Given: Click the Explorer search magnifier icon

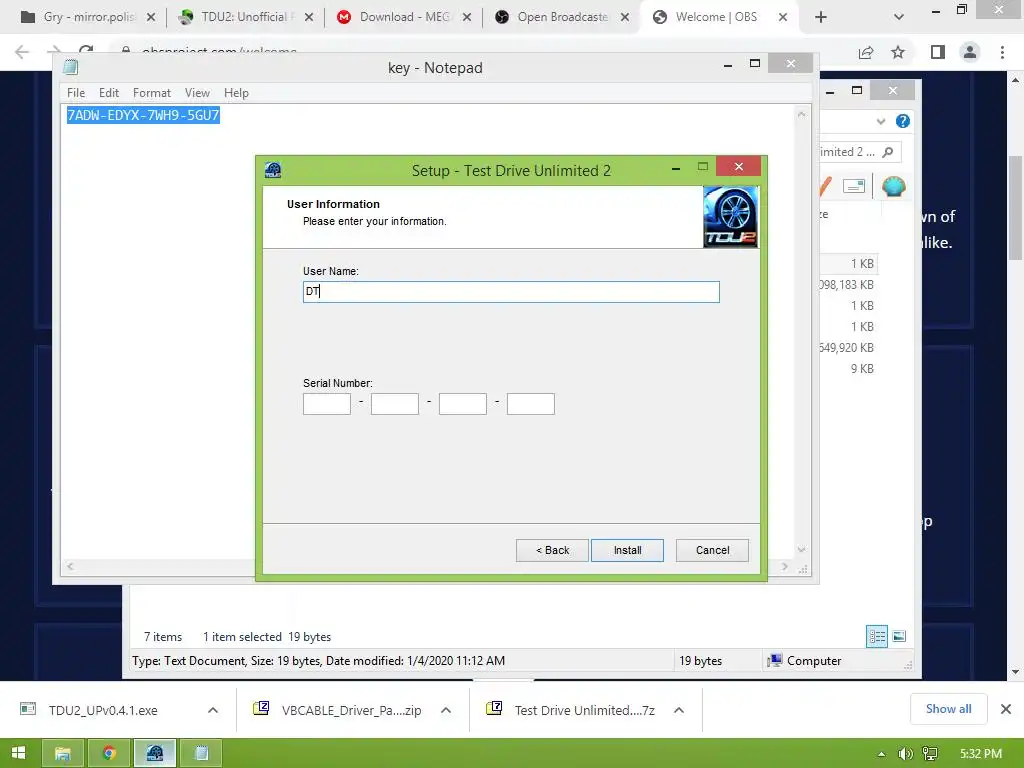Looking at the screenshot, I should click(x=888, y=152).
